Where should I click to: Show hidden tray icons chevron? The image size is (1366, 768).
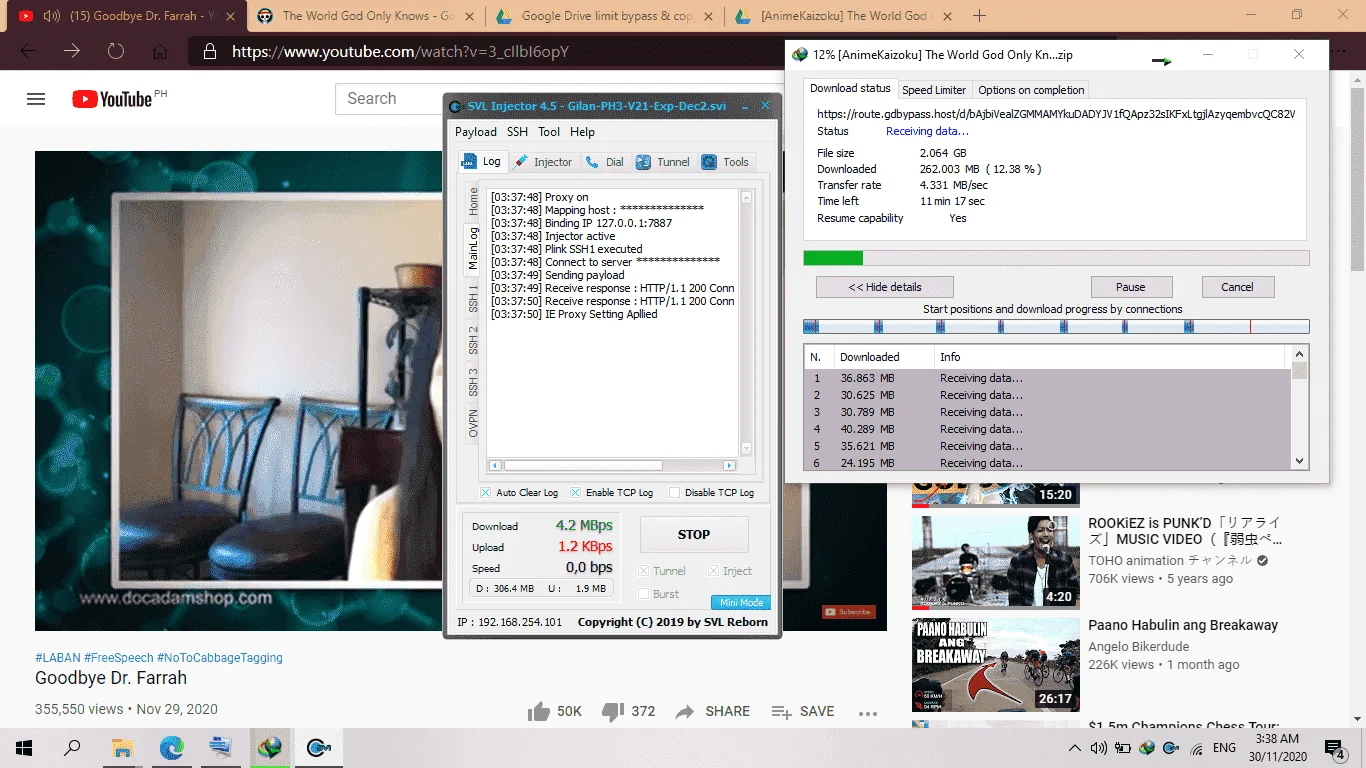tap(1075, 748)
